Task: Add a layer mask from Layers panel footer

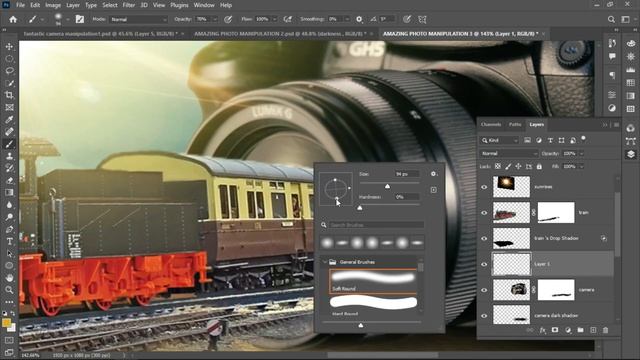Action: (555, 330)
